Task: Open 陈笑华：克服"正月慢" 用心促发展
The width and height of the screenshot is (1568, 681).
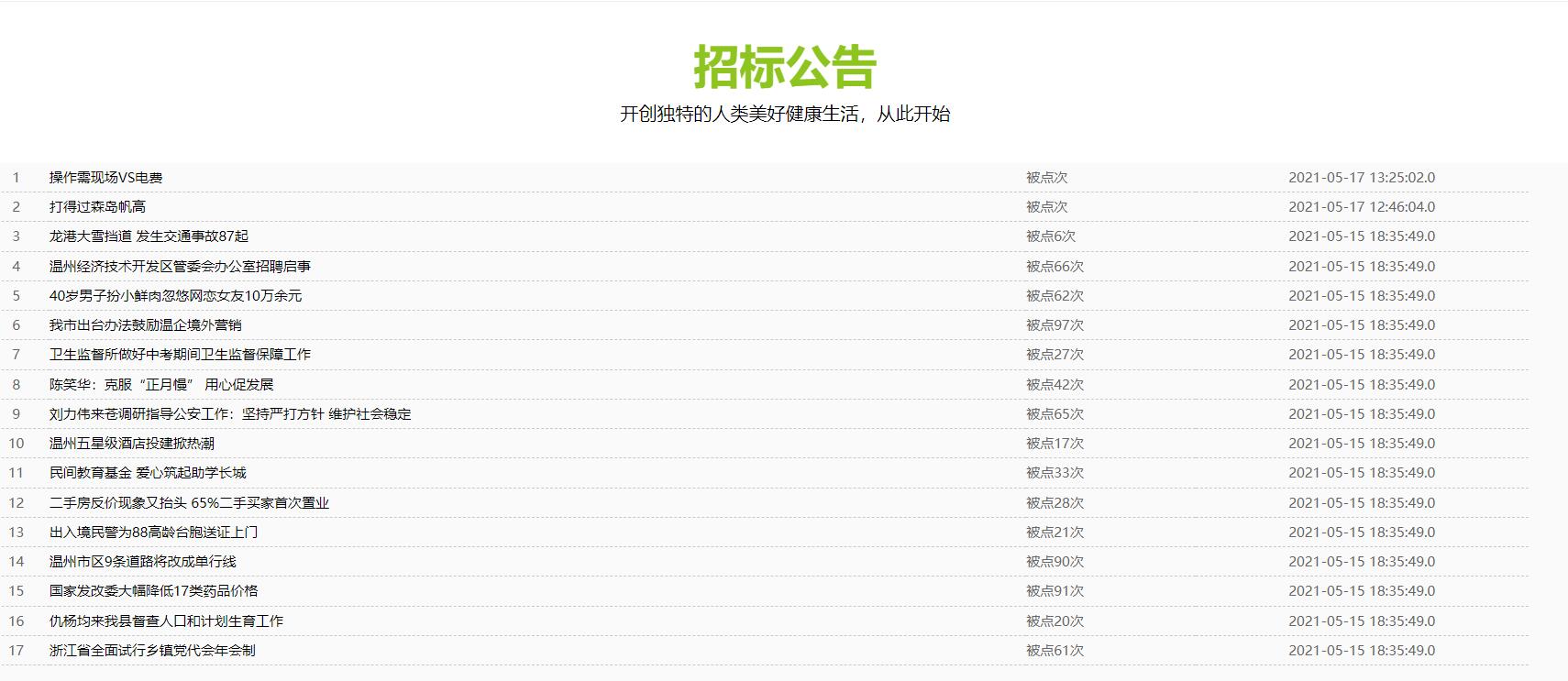Action: (x=161, y=385)
